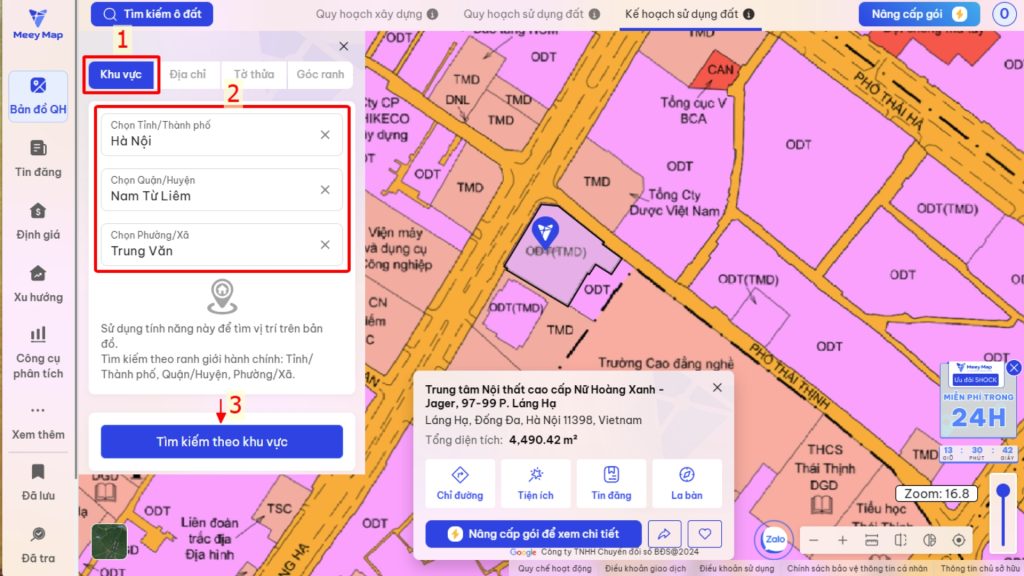This screenshot has height=576, width=1024.
Task: Open Chọn Quận/Huyện dropdown Nam Từ Liêm
Action: point(222,189)
